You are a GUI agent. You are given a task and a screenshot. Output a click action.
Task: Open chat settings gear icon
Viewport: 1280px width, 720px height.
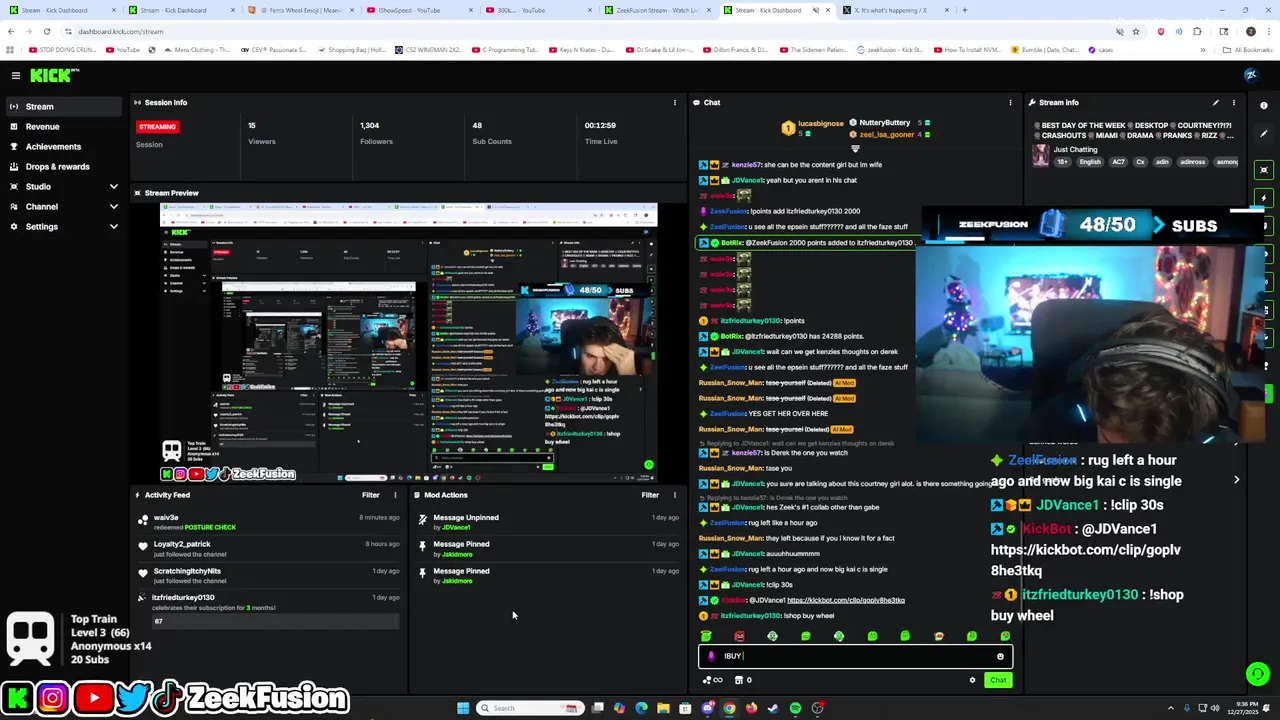[972, 680]
